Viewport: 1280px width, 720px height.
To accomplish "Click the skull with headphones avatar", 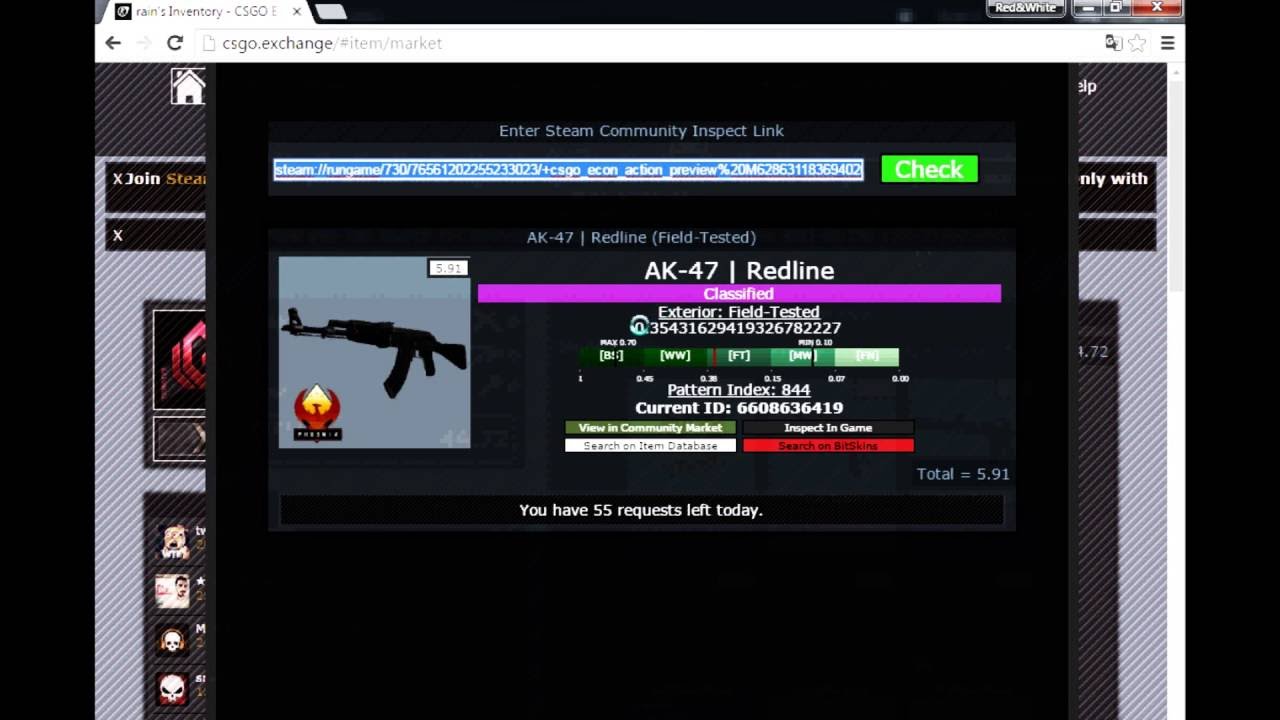I will coord(173,639).
